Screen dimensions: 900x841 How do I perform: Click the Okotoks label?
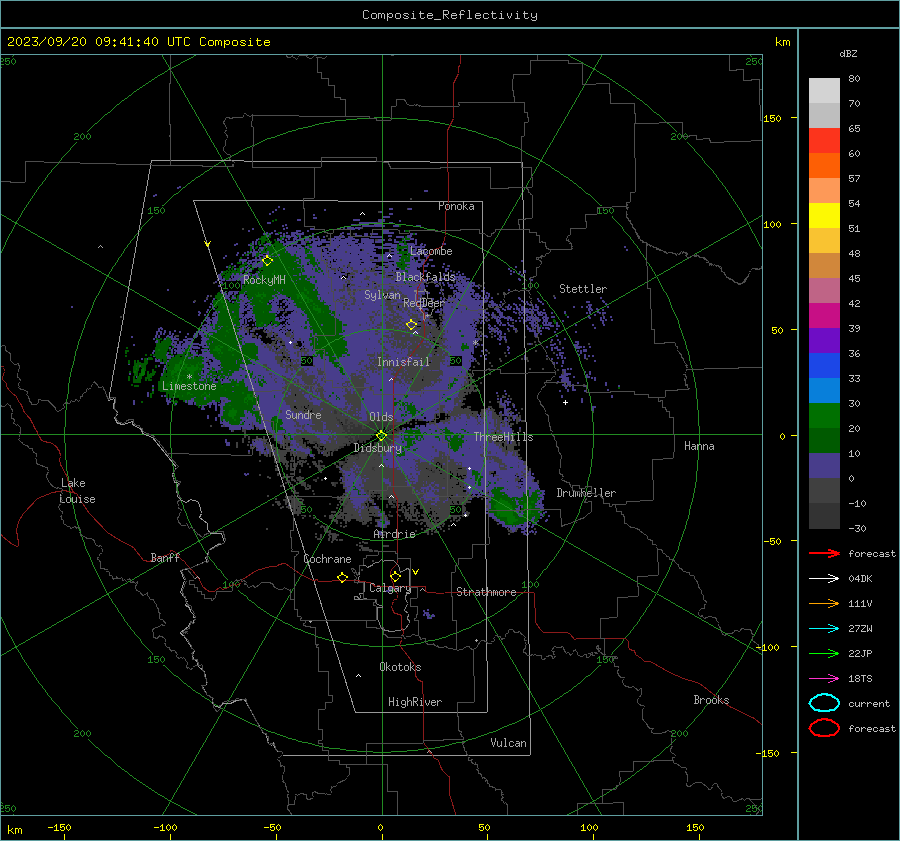click(x=400, y=667)
